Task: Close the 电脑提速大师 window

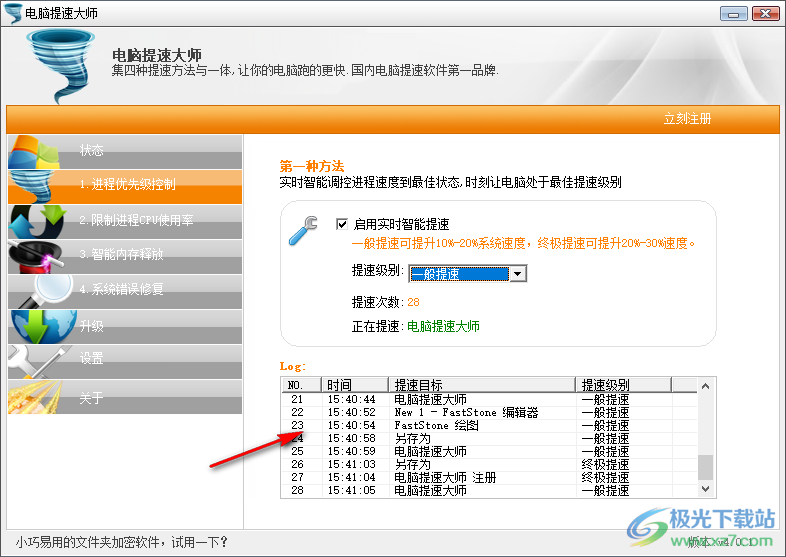Action: (x=765, y=14)
